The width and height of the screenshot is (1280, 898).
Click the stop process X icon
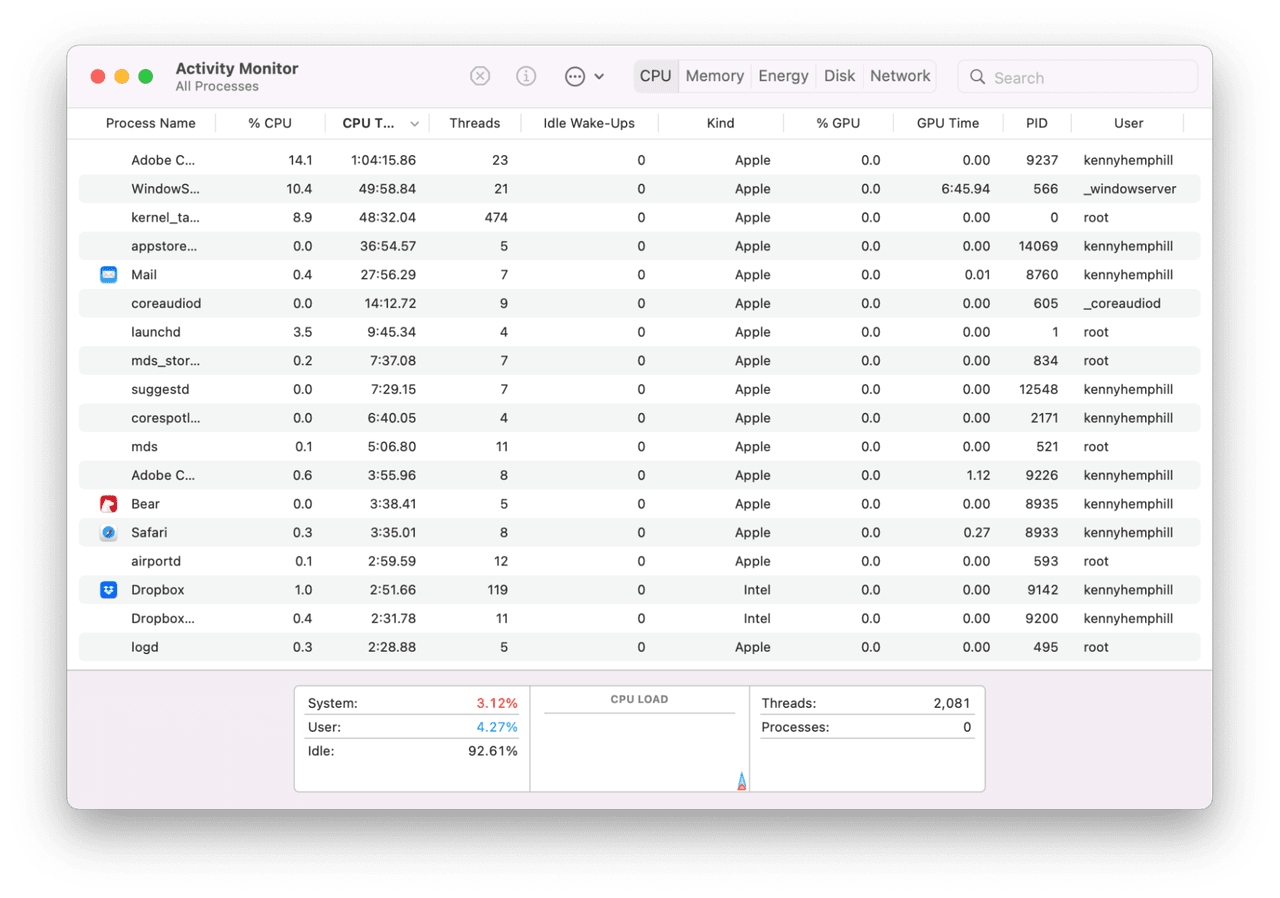480,77
